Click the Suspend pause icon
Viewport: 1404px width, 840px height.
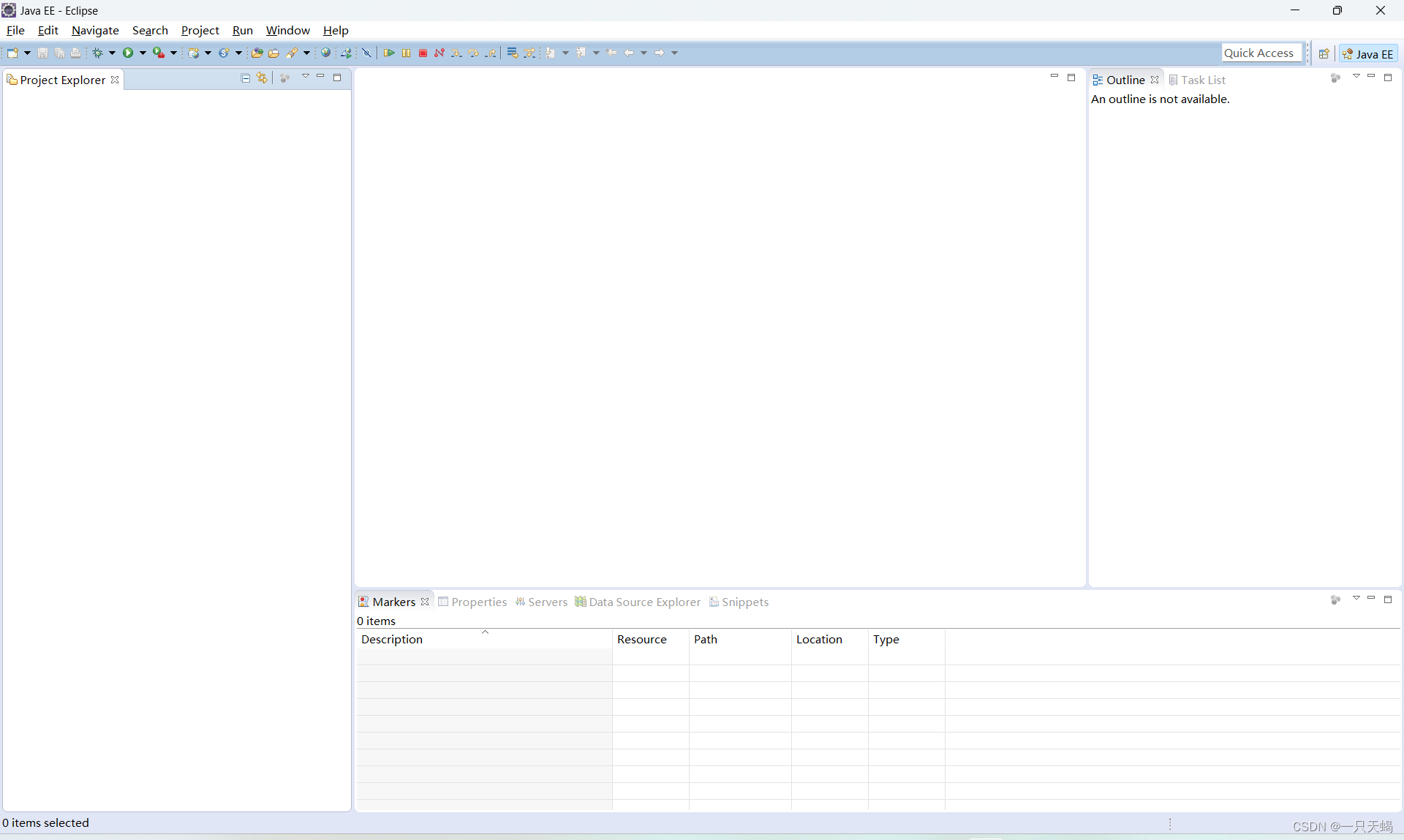coord(406,53)
